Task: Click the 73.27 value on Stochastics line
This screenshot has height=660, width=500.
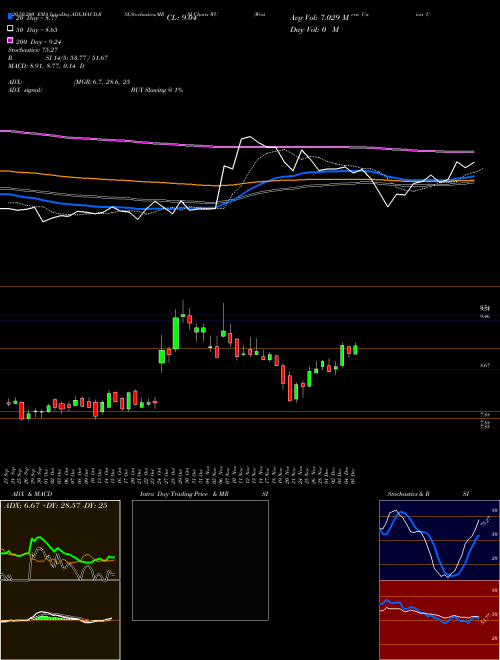Action: (485, 522)
